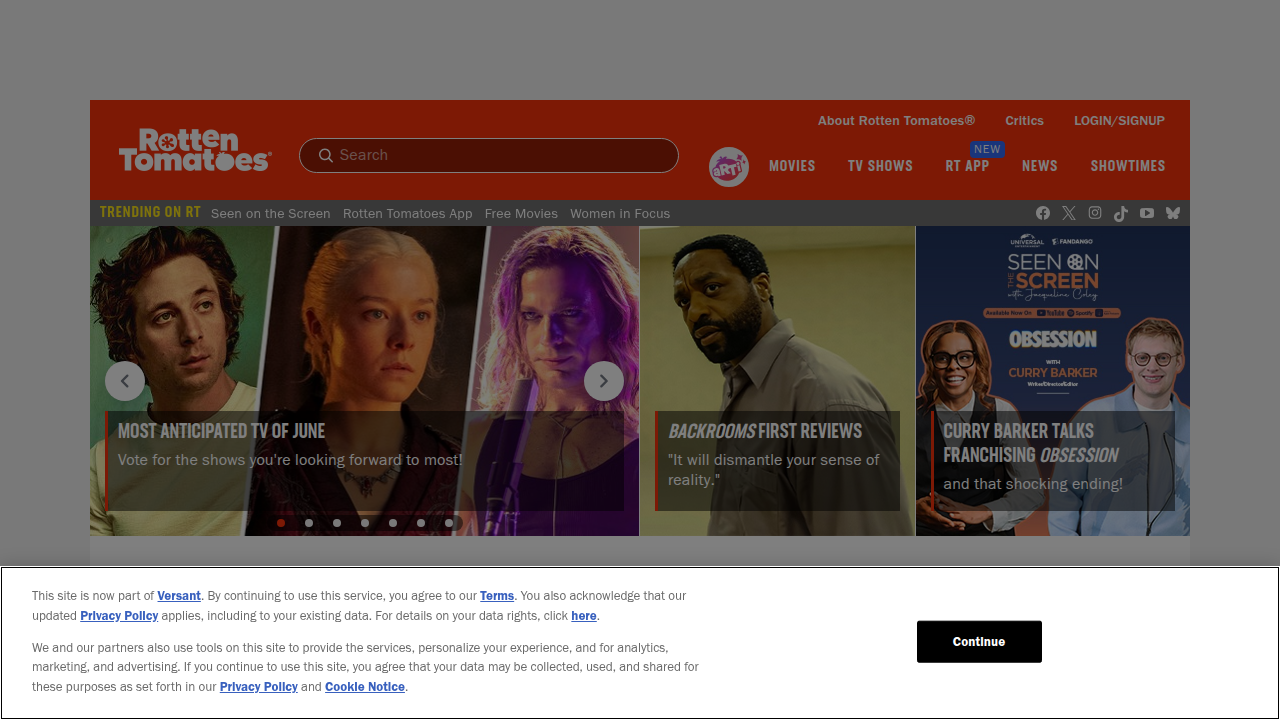Go to previous carousel slide arrow
This screenshot has width=1280, height=720.
pos(125,381)
